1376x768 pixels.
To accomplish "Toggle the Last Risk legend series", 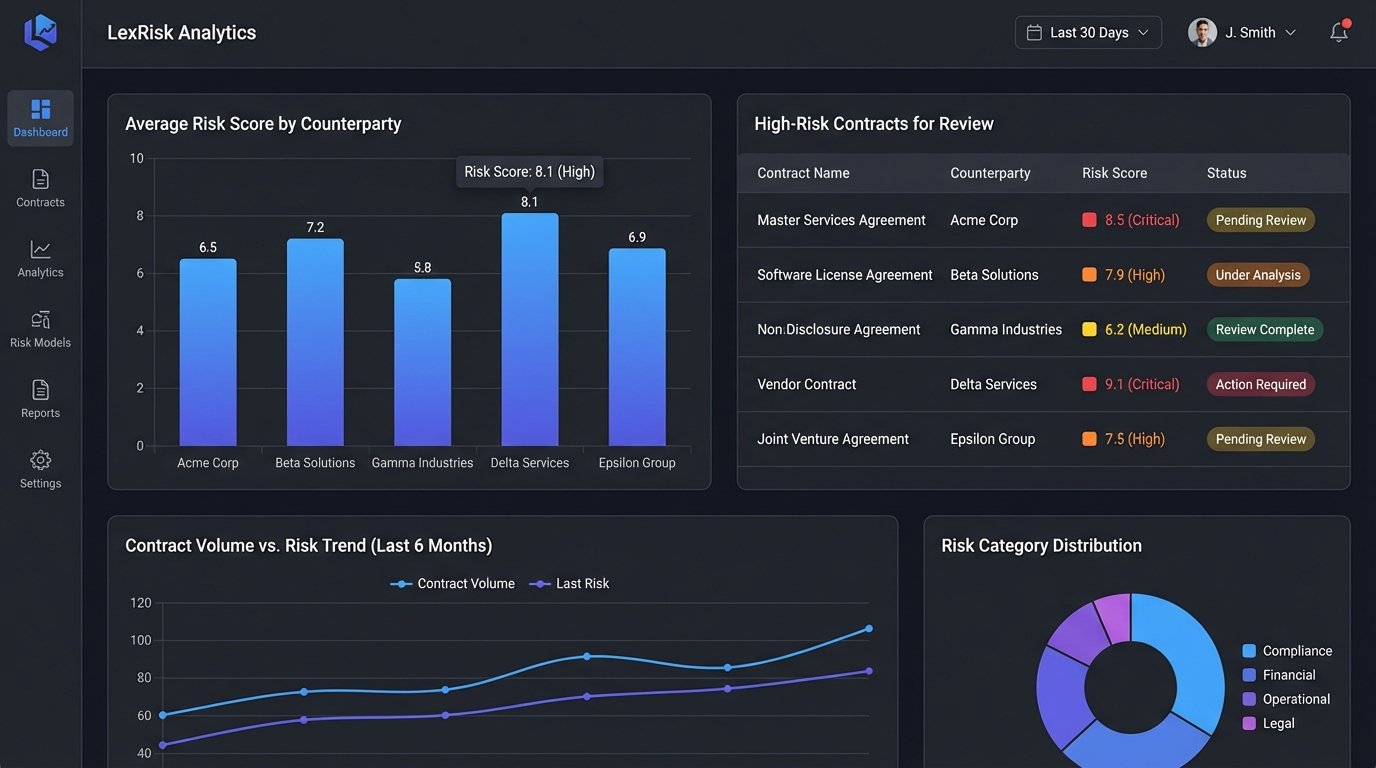I will 570,584.
